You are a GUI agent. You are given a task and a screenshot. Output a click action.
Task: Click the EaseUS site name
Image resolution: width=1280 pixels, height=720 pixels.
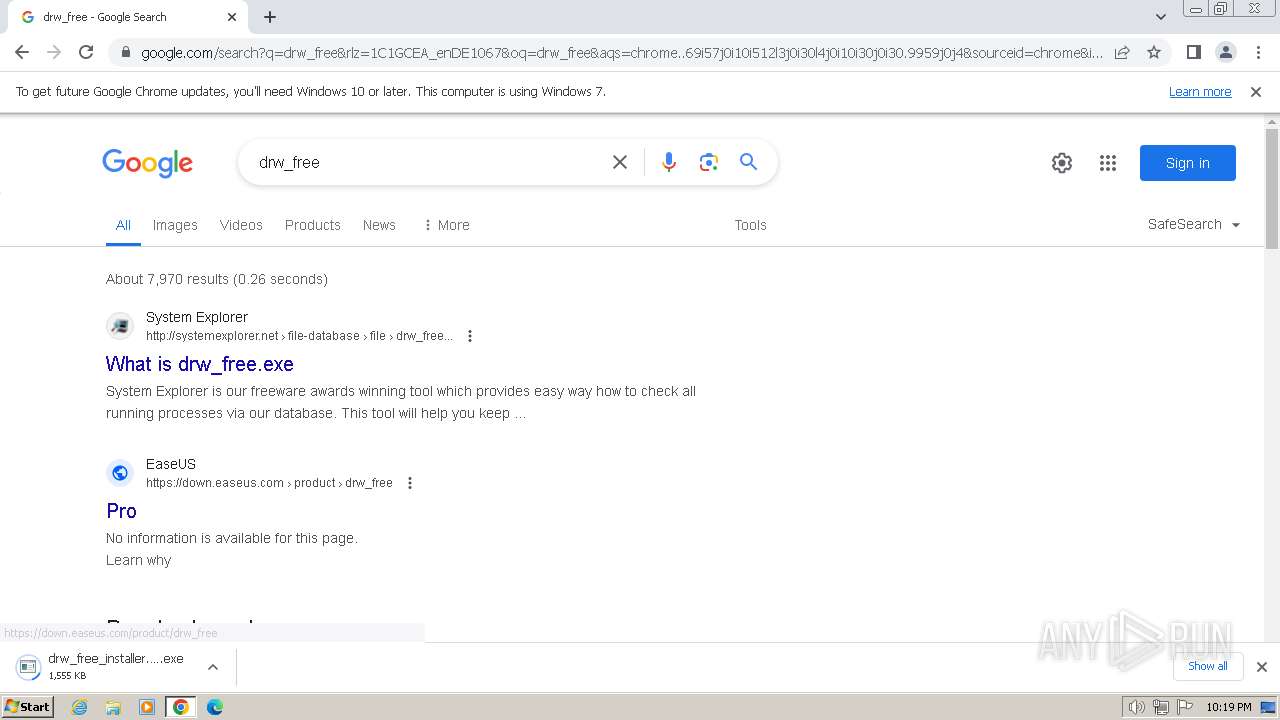tap(171, 464)
